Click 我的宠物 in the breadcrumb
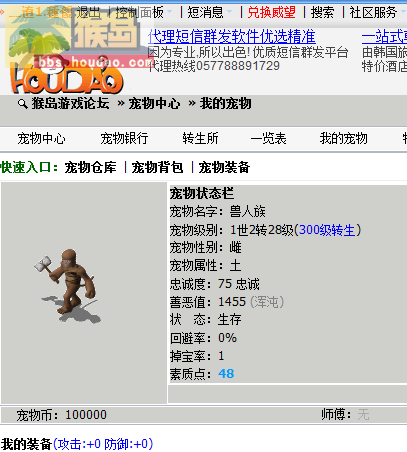 (x=226, y=104)
